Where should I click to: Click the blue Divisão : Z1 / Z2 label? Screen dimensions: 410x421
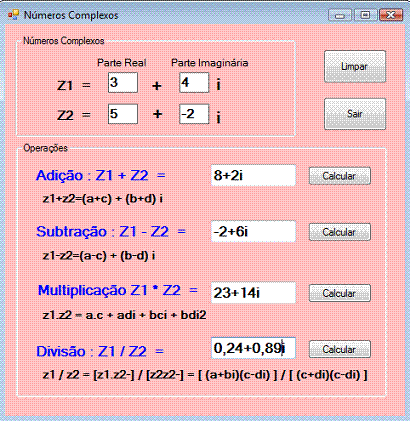(100, 351)
